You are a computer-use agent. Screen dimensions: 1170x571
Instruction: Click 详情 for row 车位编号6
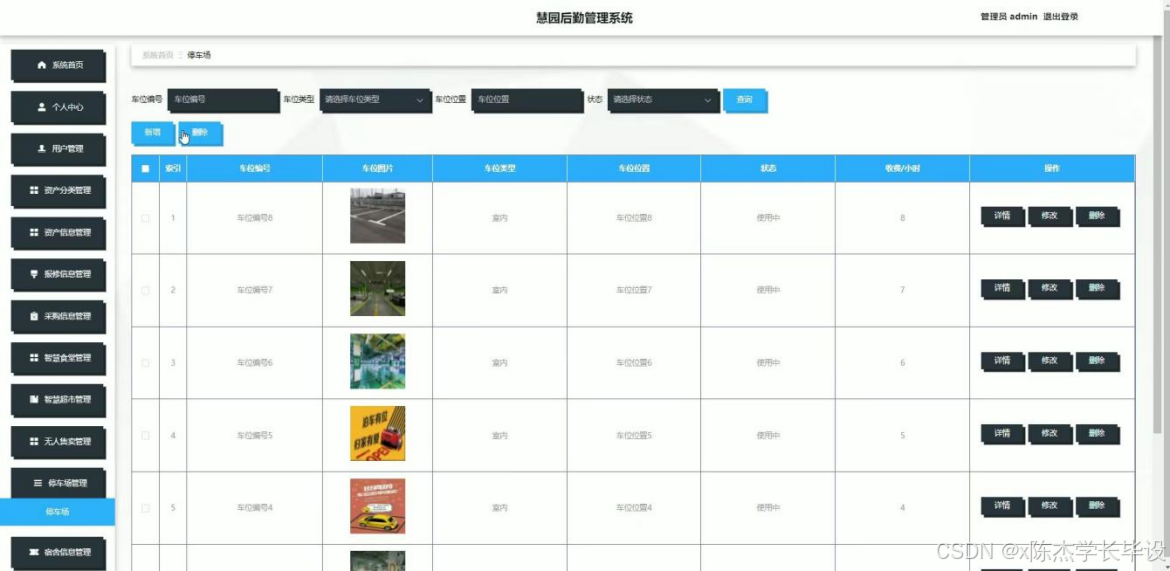click(x=1002, y=361)
